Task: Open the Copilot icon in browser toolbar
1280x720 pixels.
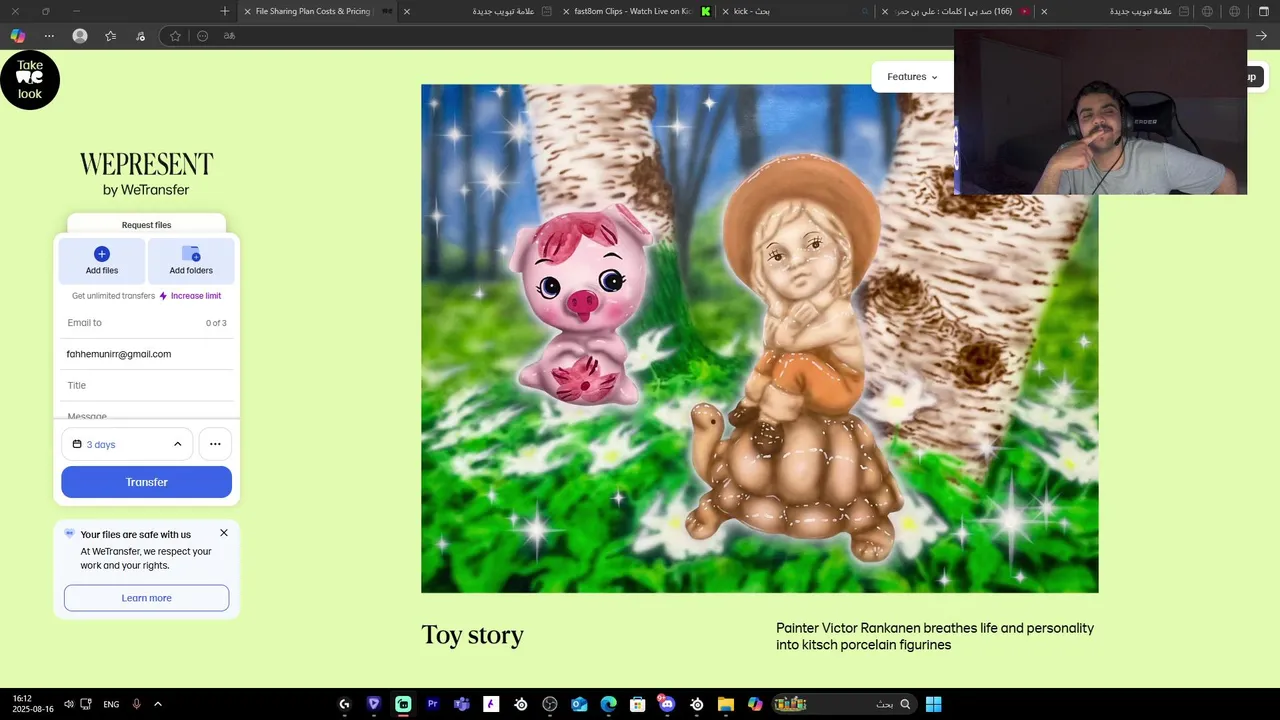Action: pyautogui.click(x=18, y=36)
